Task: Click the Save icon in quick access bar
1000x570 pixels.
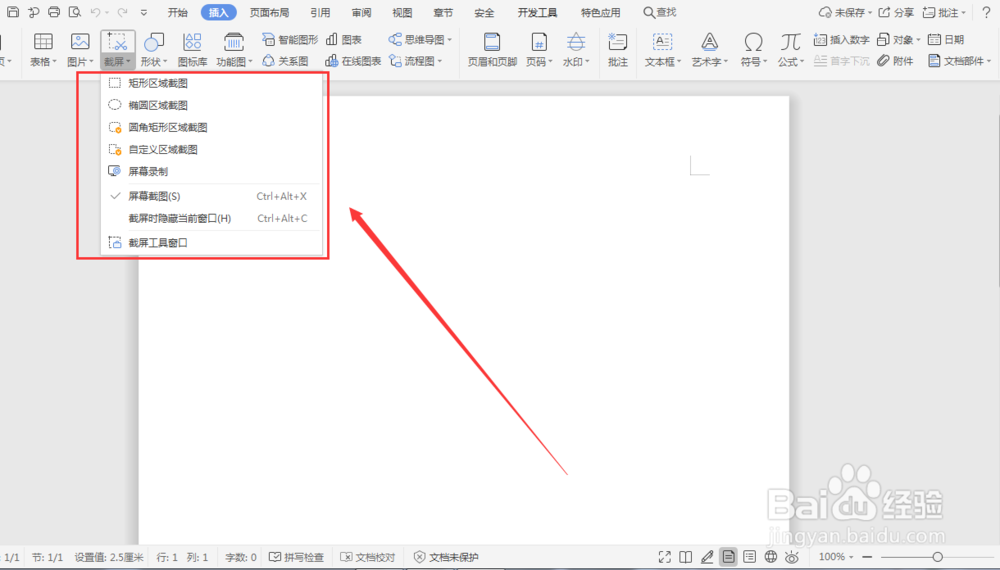Action: point(13,12)
